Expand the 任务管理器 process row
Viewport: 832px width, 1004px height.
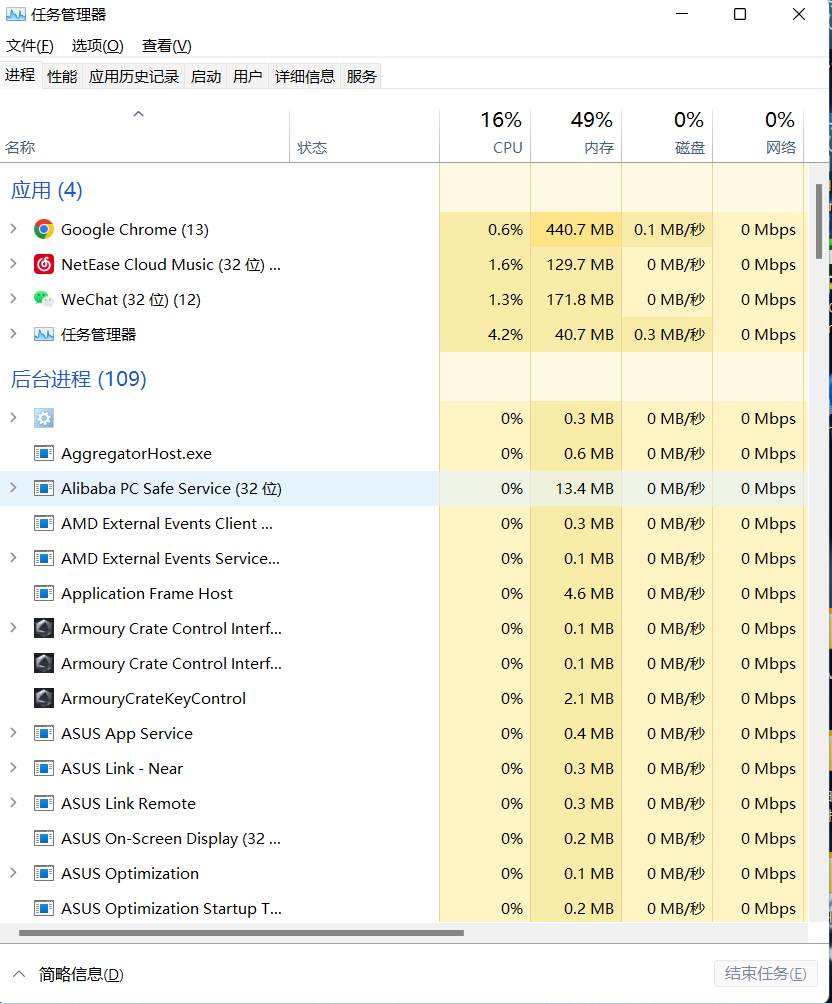[13, 333]
